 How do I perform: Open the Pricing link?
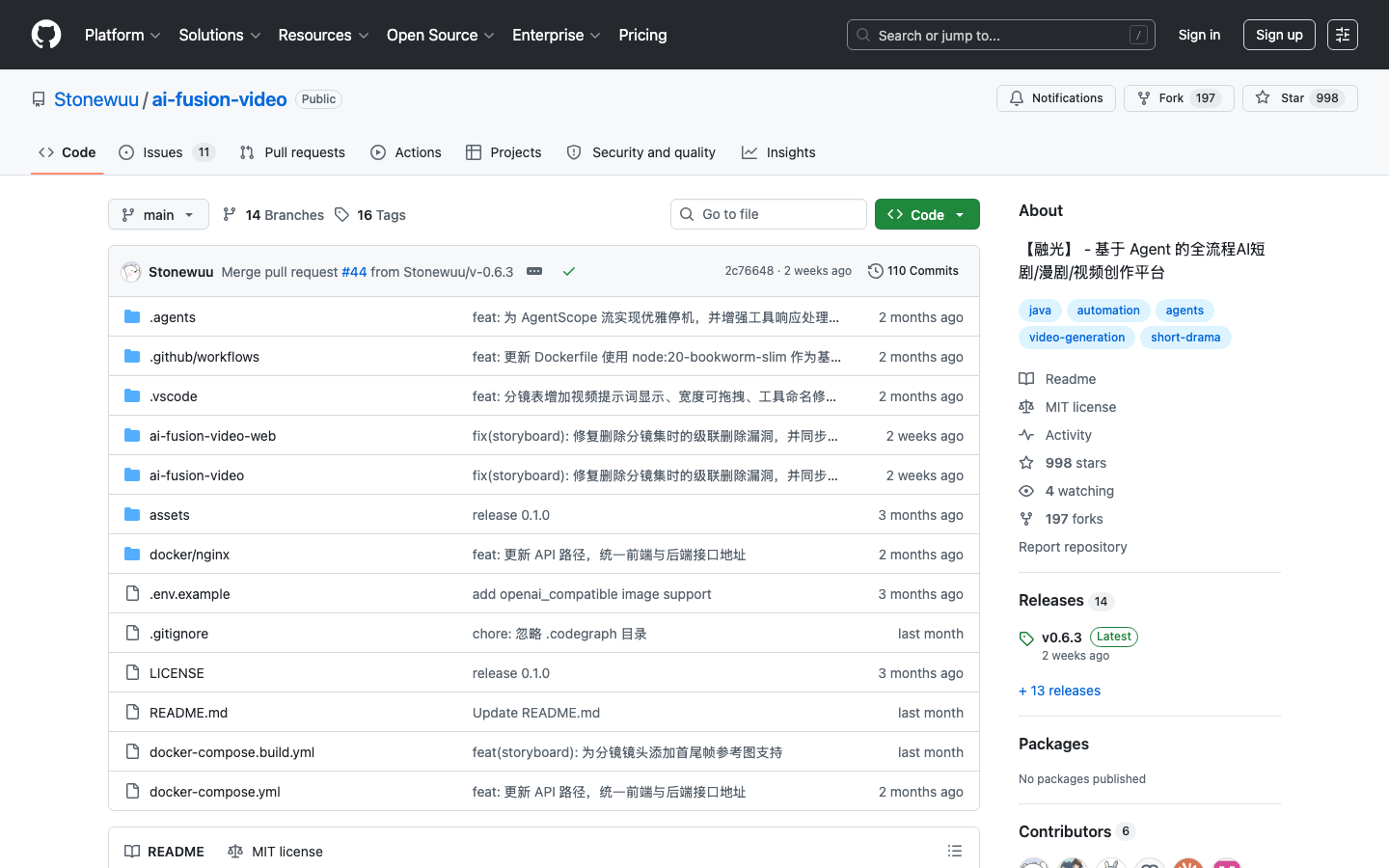(x=642, y=35)
